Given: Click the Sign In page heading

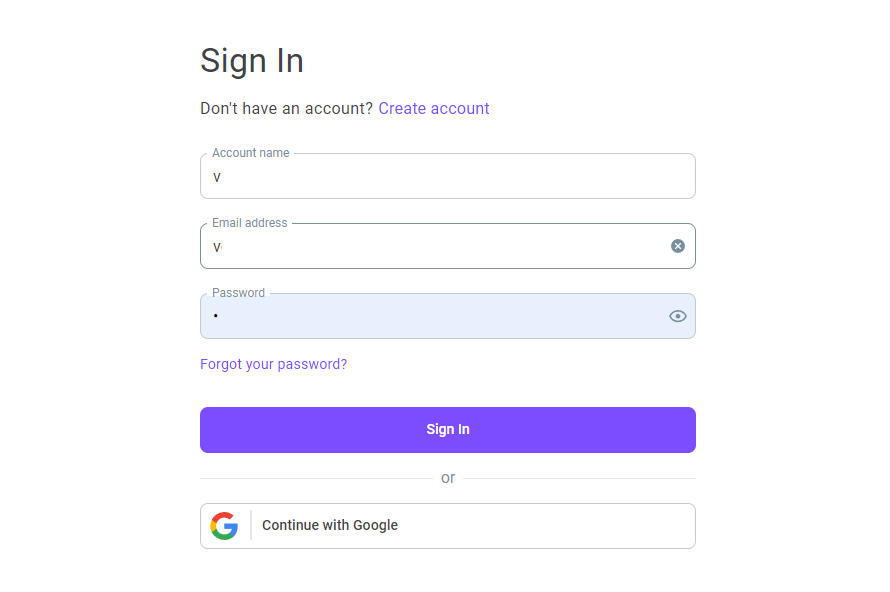Looking at the screenshot, I should tap(252, 61).
